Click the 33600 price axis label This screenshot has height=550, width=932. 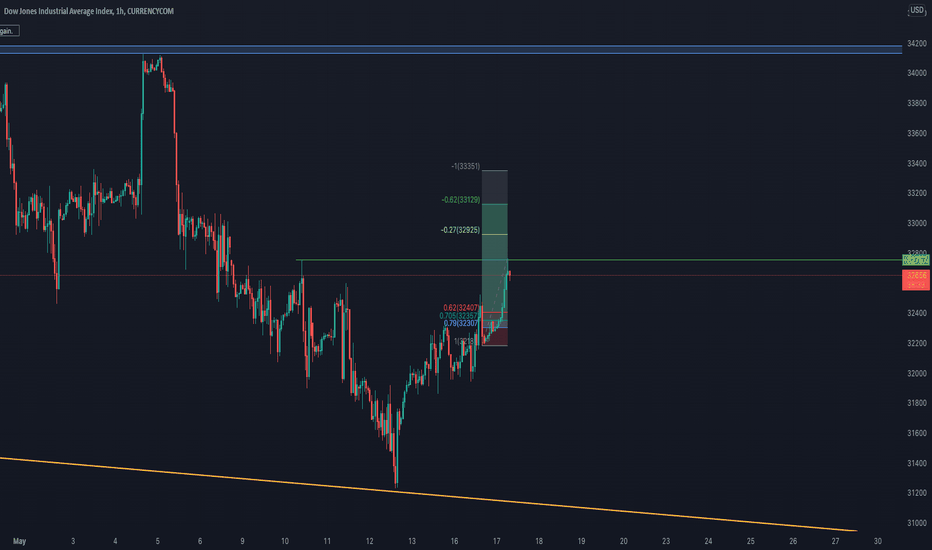pos(917,133)
